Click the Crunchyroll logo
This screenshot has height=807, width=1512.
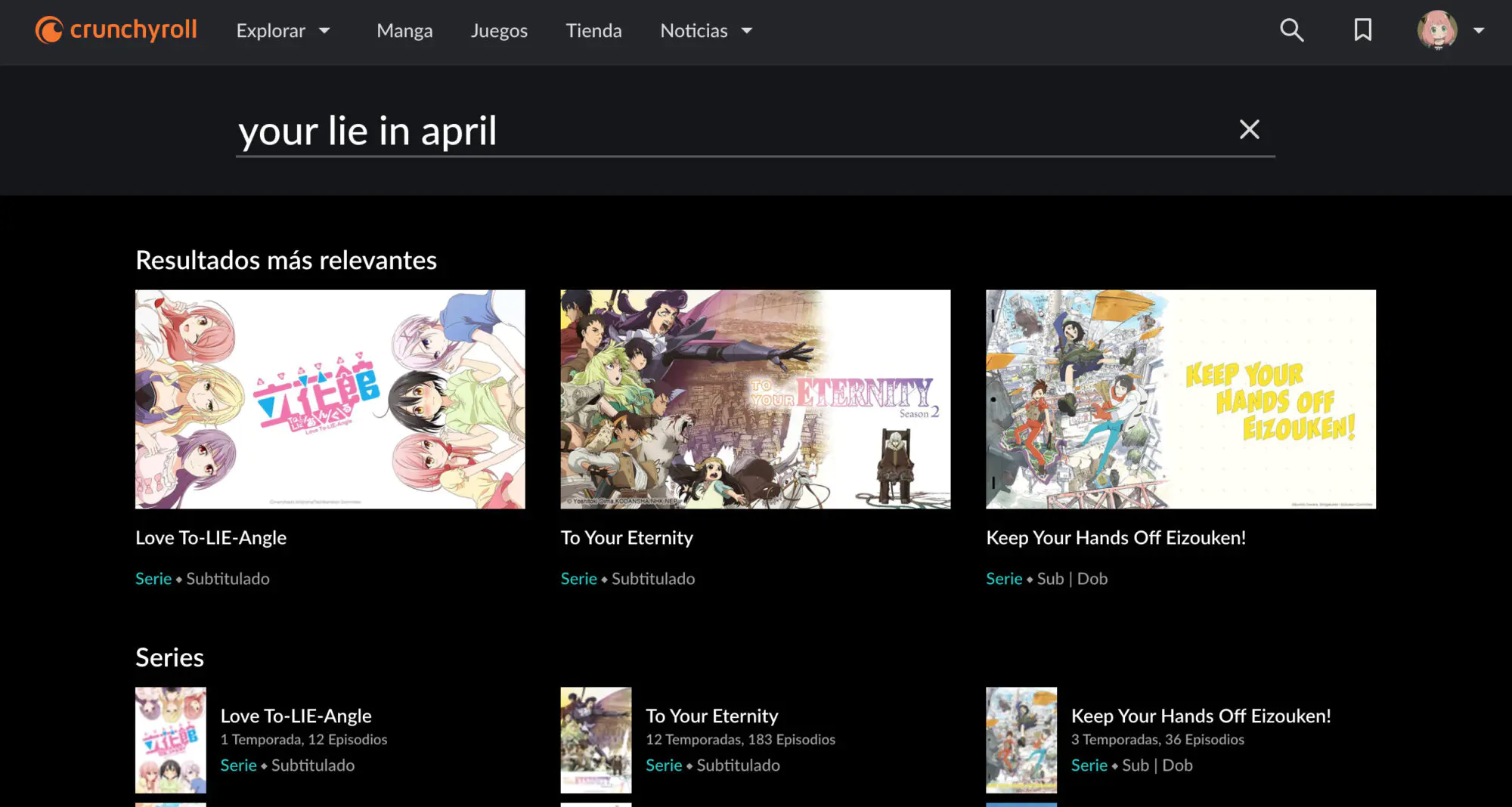click(x=116, y=30)
